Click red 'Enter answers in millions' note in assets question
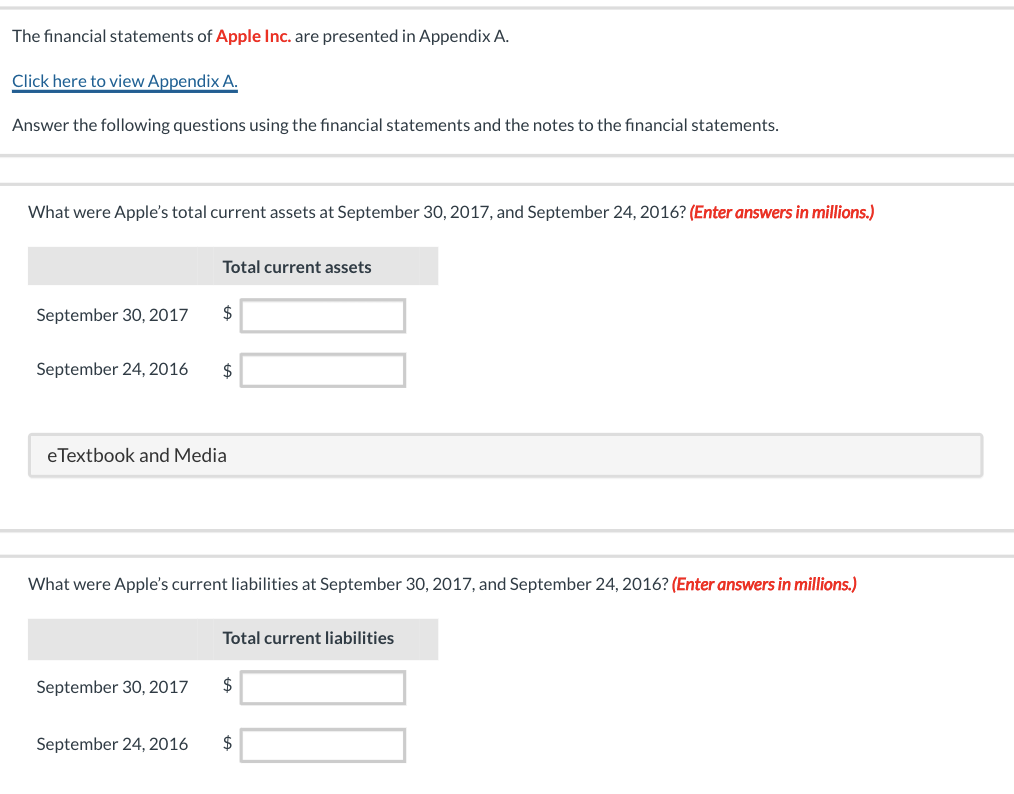Screen dimensions: 1014x794 [782, 212]
